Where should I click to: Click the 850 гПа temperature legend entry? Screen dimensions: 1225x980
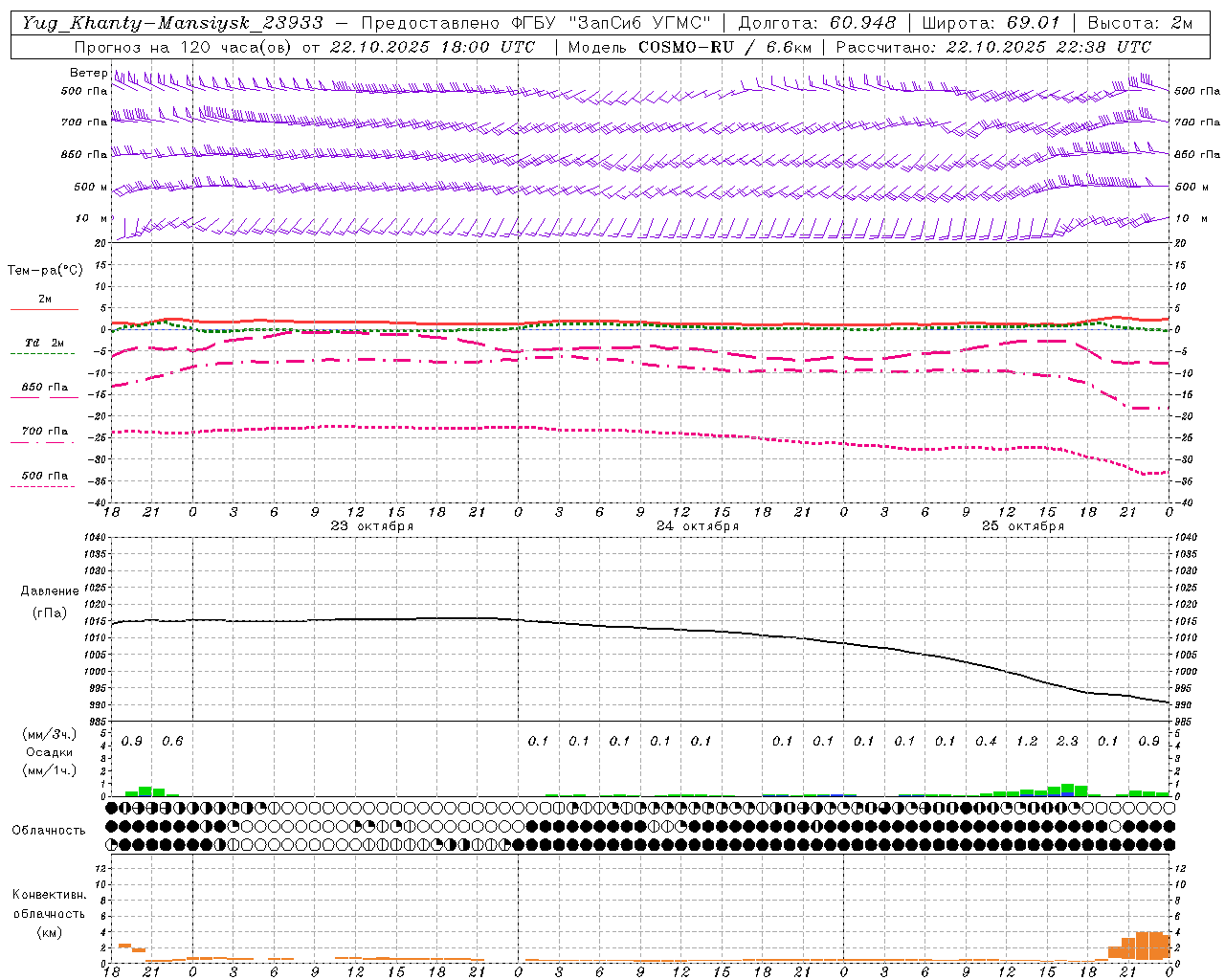coord(45,388)
